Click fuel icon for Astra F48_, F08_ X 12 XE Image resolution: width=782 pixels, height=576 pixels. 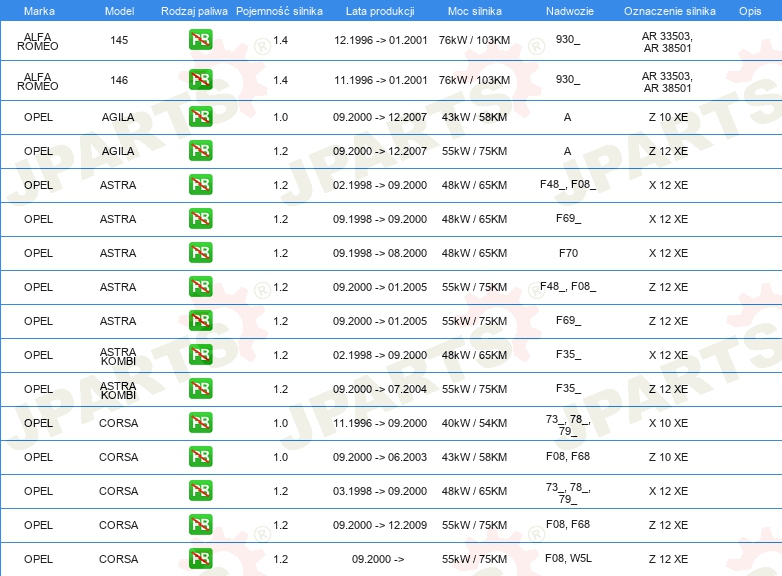tap(200, 185)
